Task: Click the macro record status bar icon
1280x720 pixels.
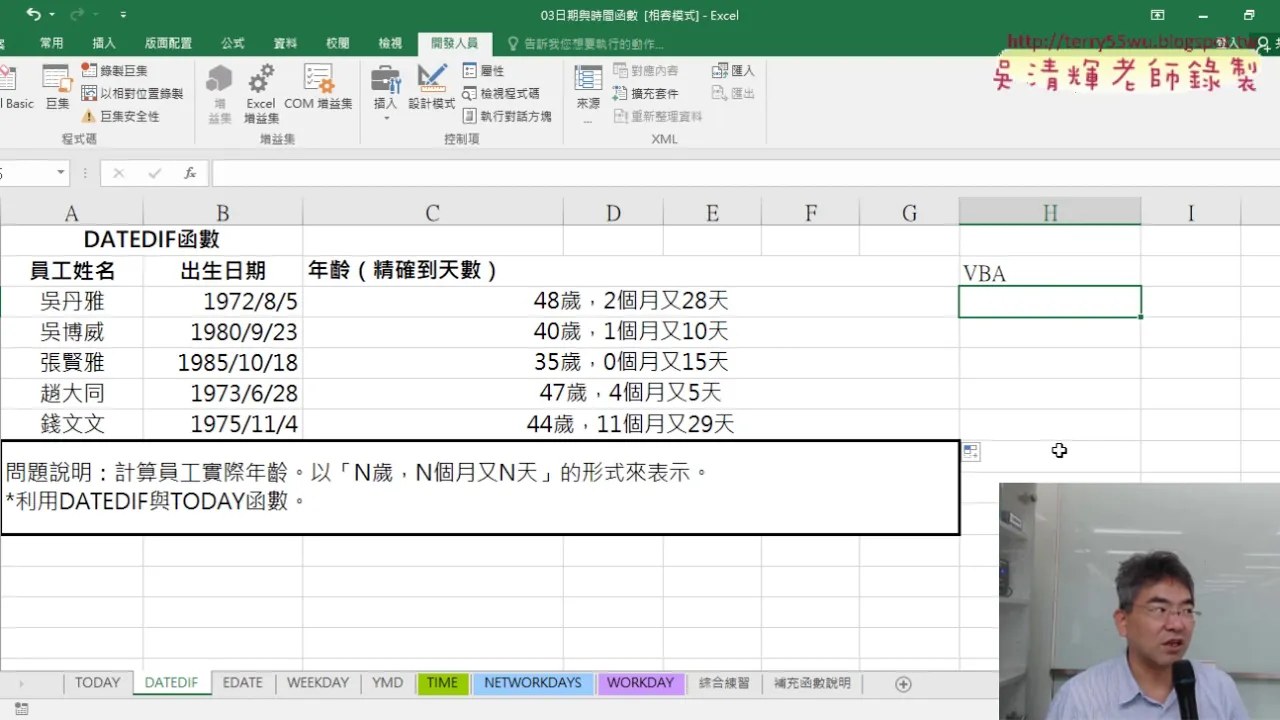Action: coord(21,709)
